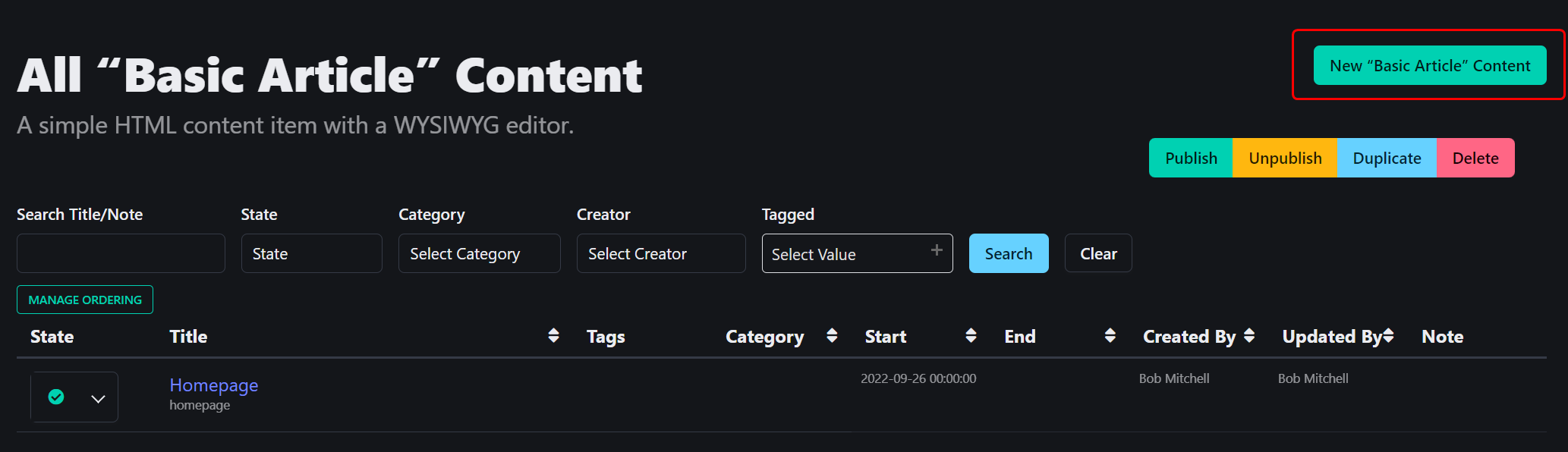Screen dimensions: 1568x452
Task: Click New "Basic Article" Content button
Action: (x=1429, y=65)
